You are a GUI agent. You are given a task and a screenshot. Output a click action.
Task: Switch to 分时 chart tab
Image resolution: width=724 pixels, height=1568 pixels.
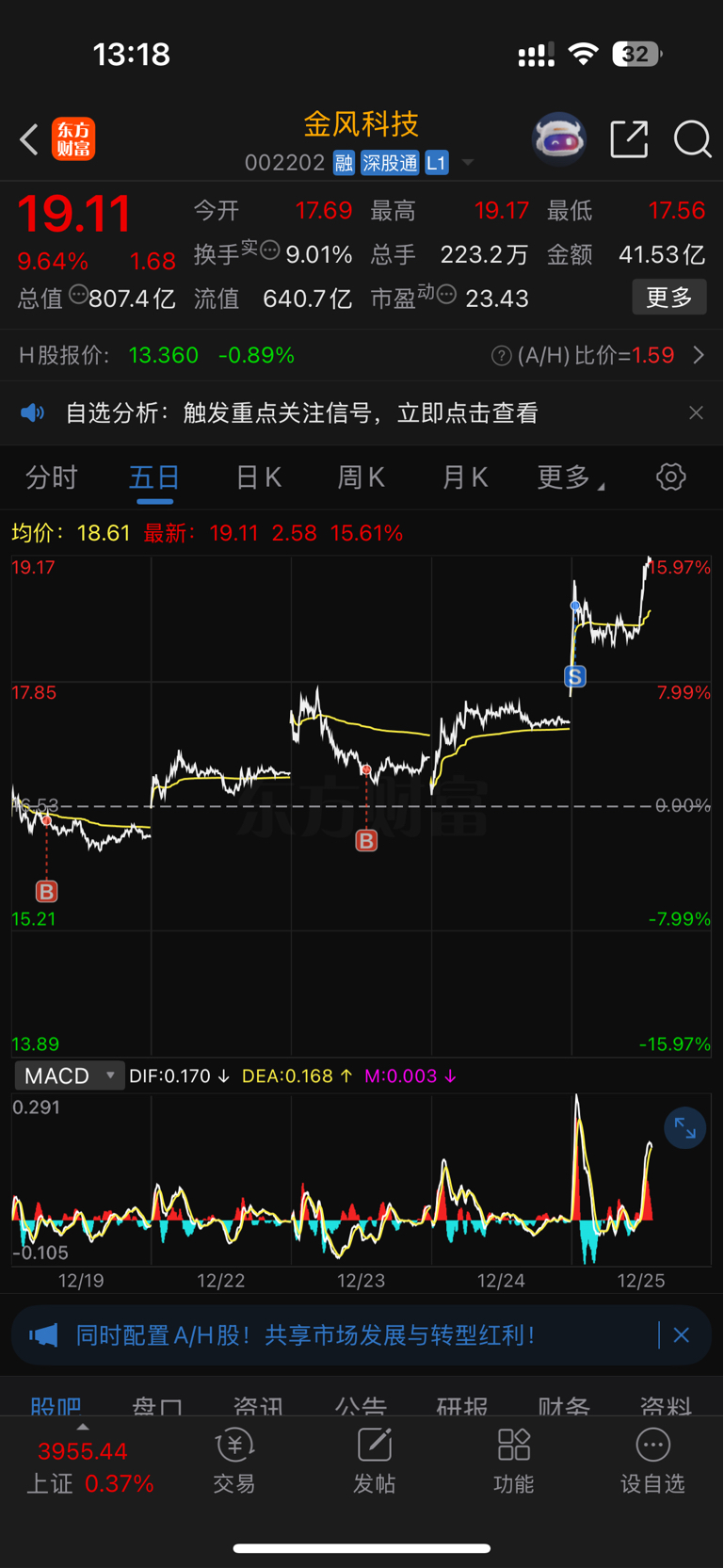pos(52,477)
